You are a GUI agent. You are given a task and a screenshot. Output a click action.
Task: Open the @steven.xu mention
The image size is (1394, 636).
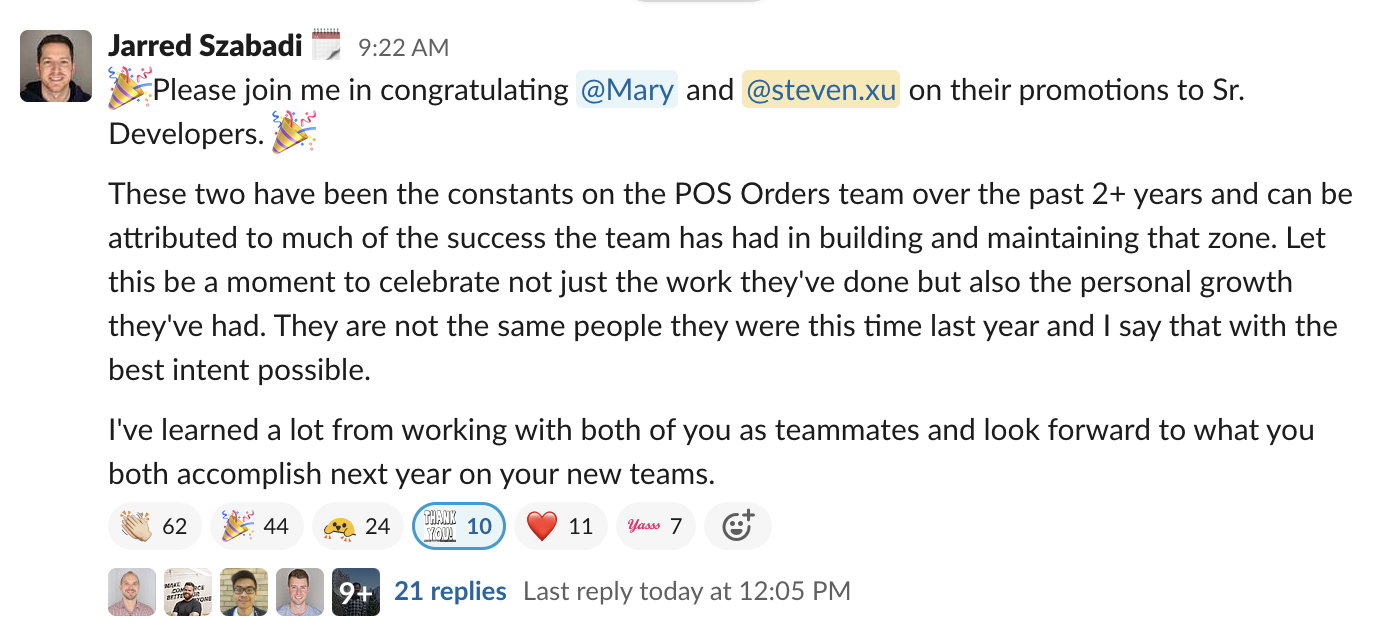point(821,90)
